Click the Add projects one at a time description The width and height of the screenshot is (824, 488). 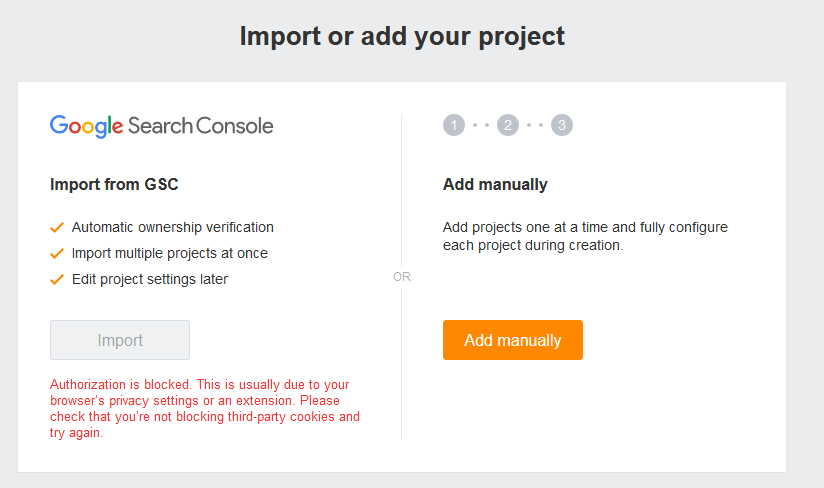pos(585,236)
